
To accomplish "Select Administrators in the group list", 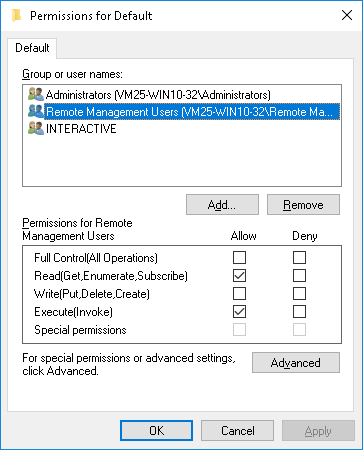I will click(x=158, y=95).
